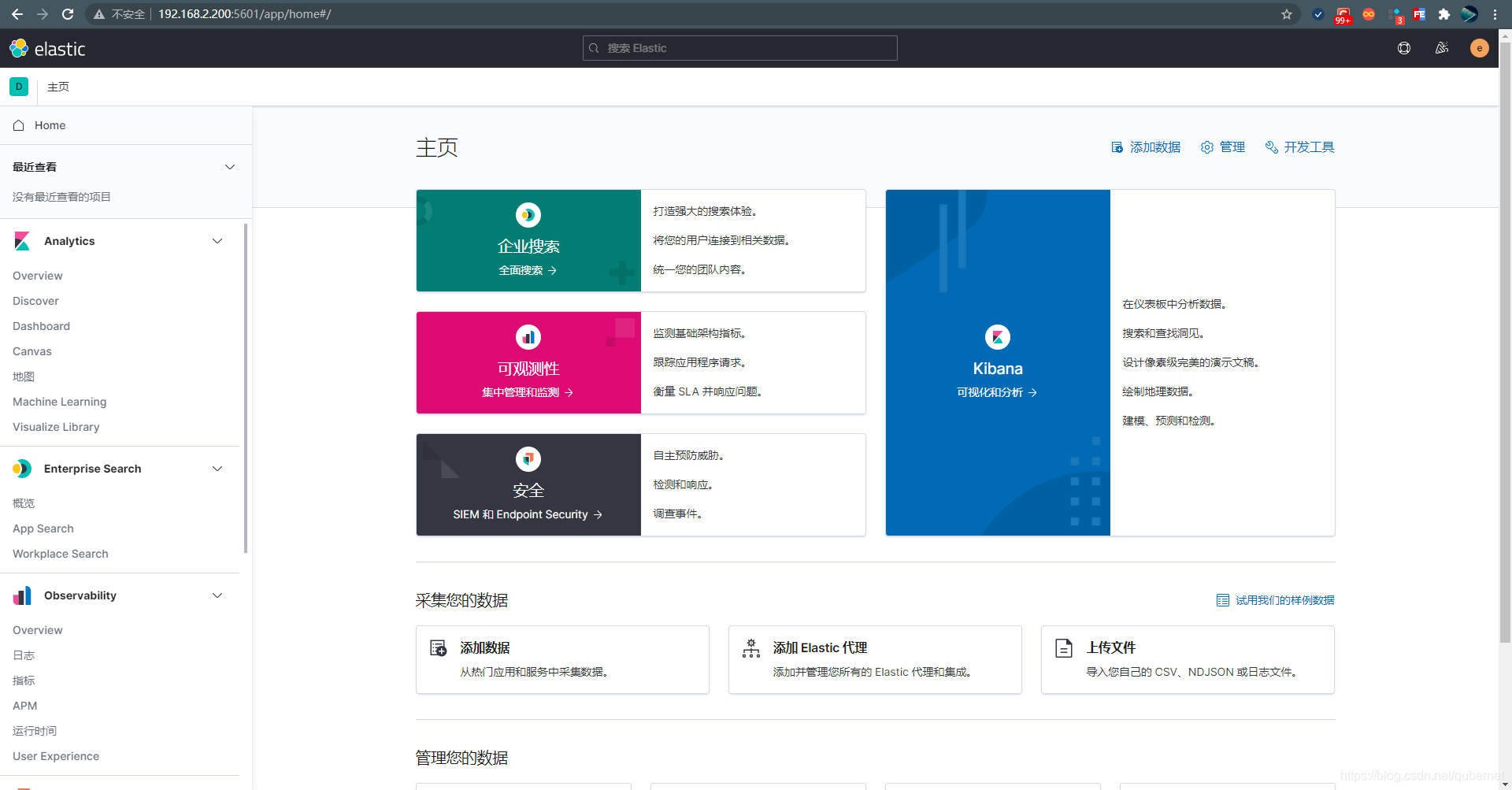Click the 不安全 warning site info icon

pos(99,14)
